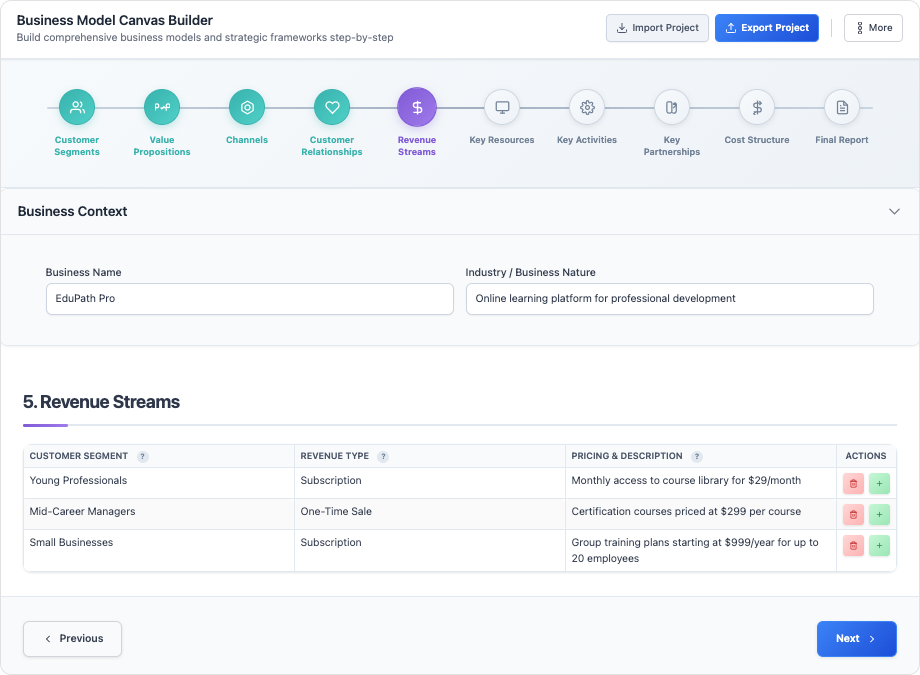Click the Final Report step label
Viewport: 920px width, 675px height.
842,140
